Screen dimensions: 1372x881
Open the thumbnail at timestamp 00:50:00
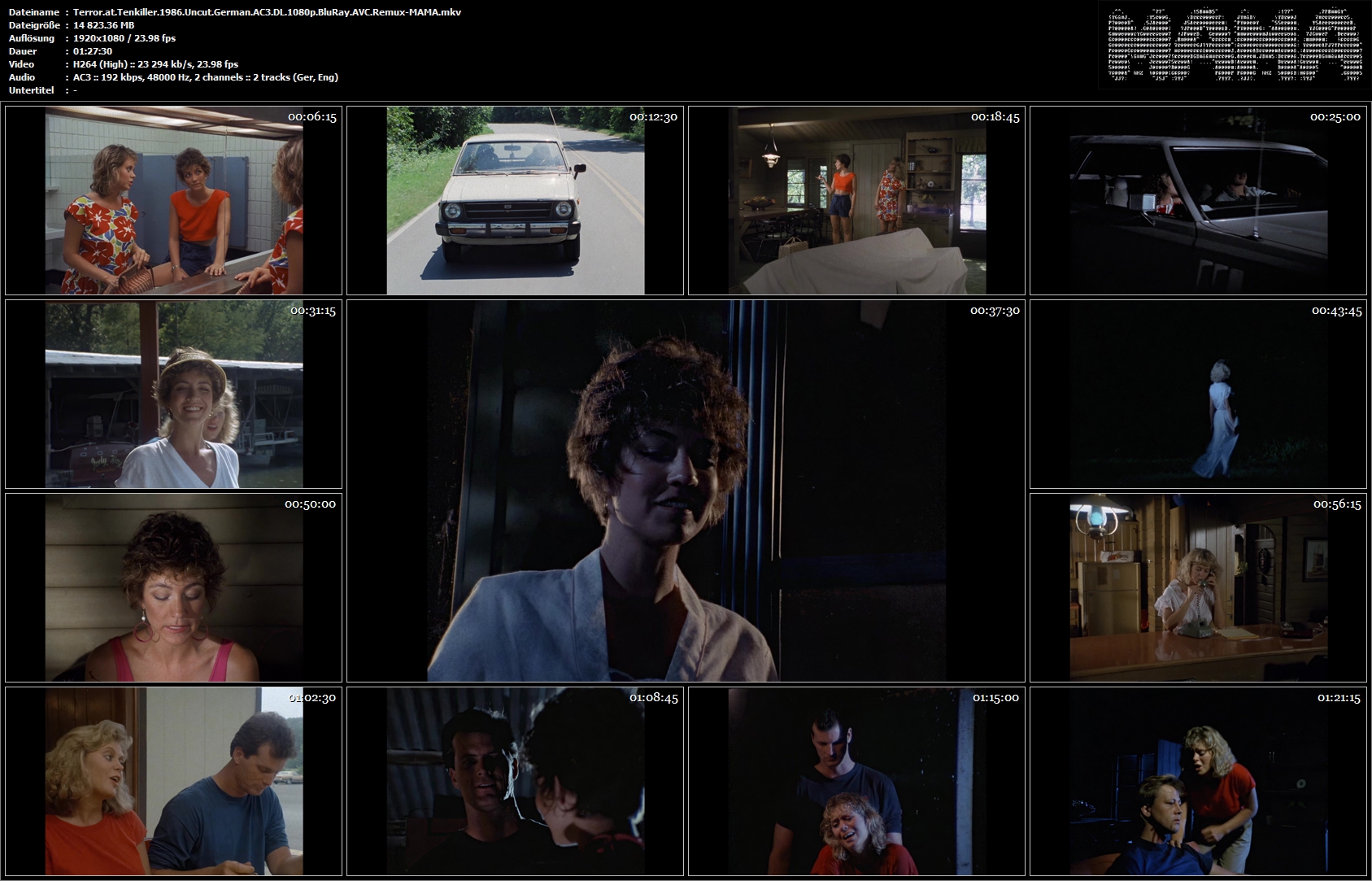coord(173,587)
